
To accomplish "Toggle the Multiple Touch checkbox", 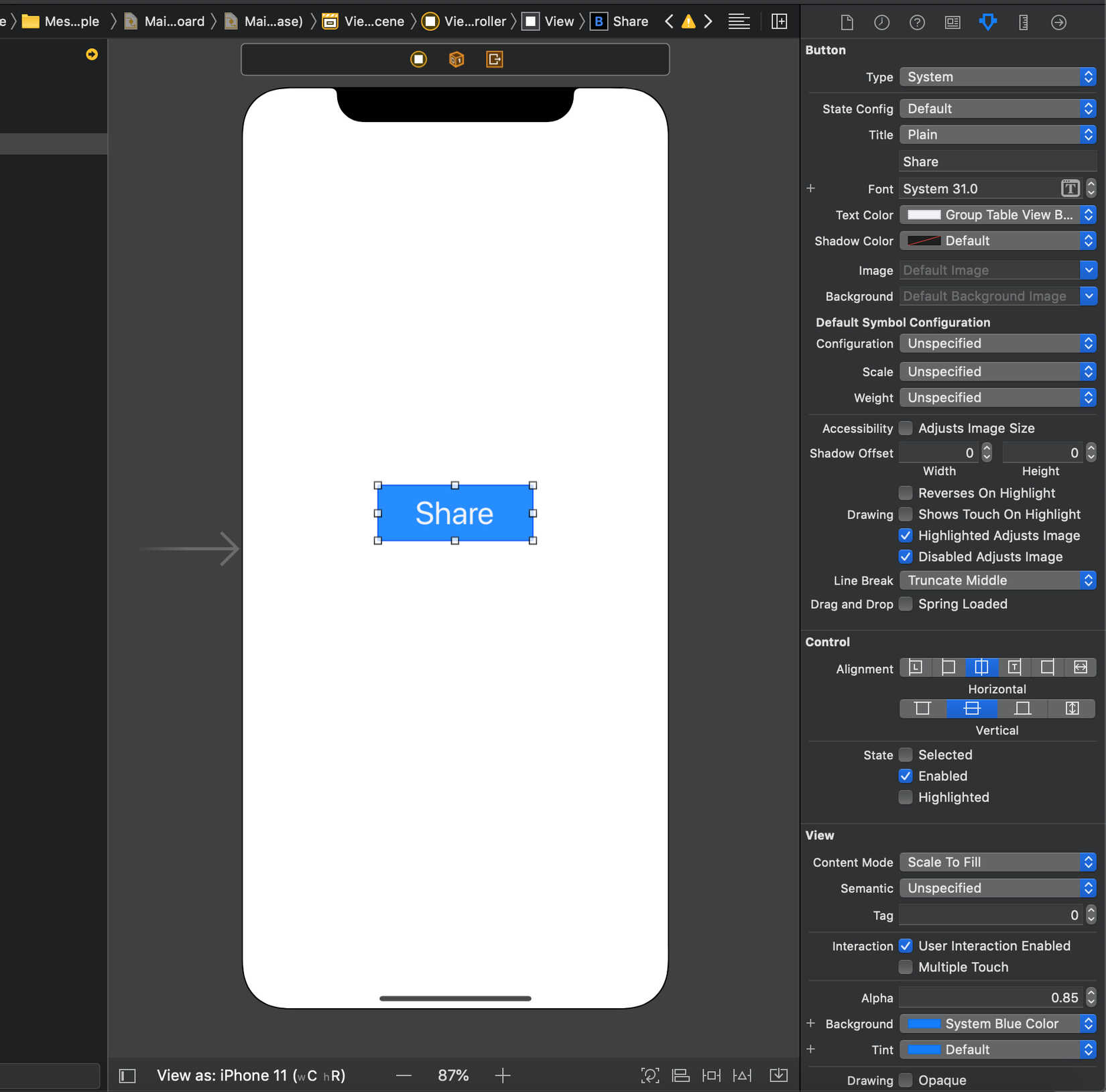I will pyautogui.click(x=906, y=967).
